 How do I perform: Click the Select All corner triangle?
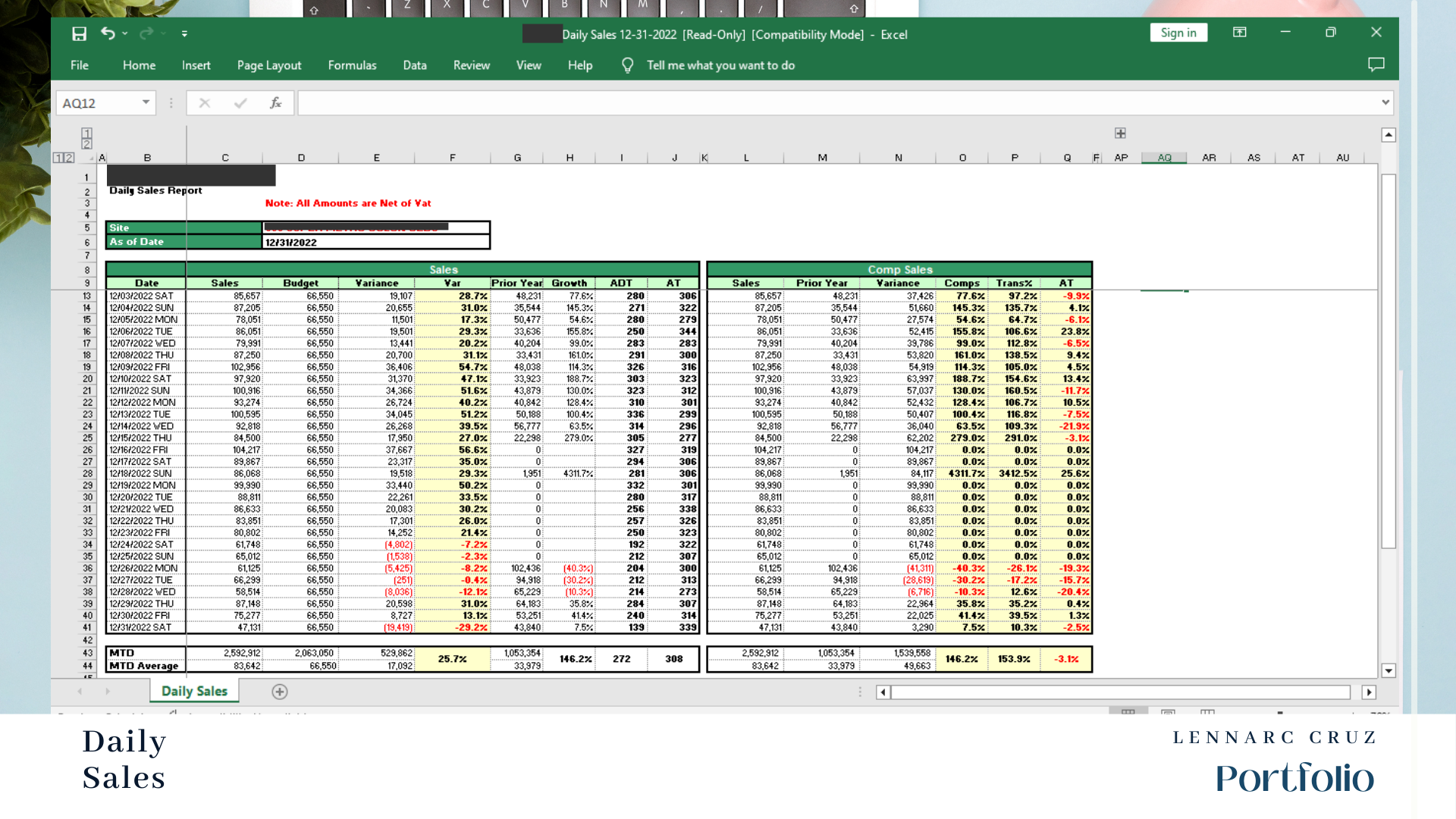[x=92, y=158]
